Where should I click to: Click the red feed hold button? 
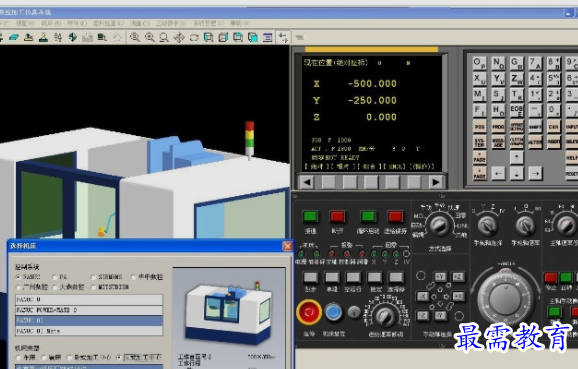click(x=395, y=216)
